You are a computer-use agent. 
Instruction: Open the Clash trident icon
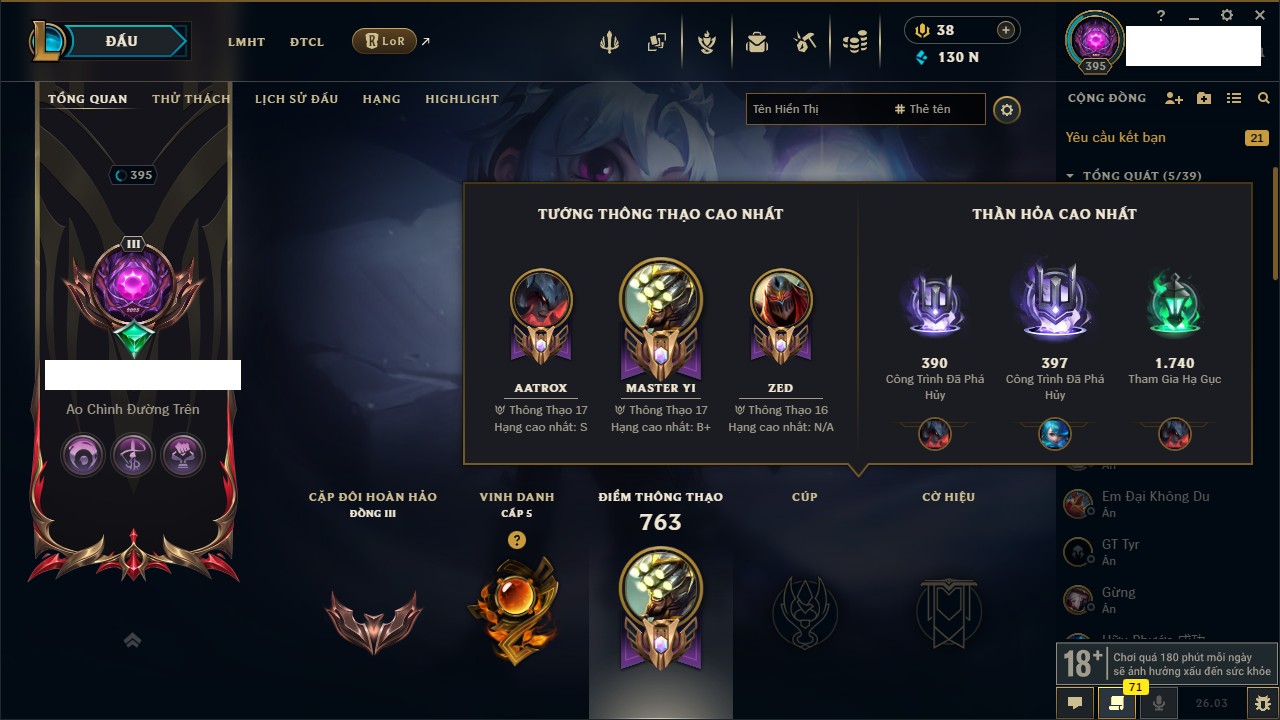[610, 42]
